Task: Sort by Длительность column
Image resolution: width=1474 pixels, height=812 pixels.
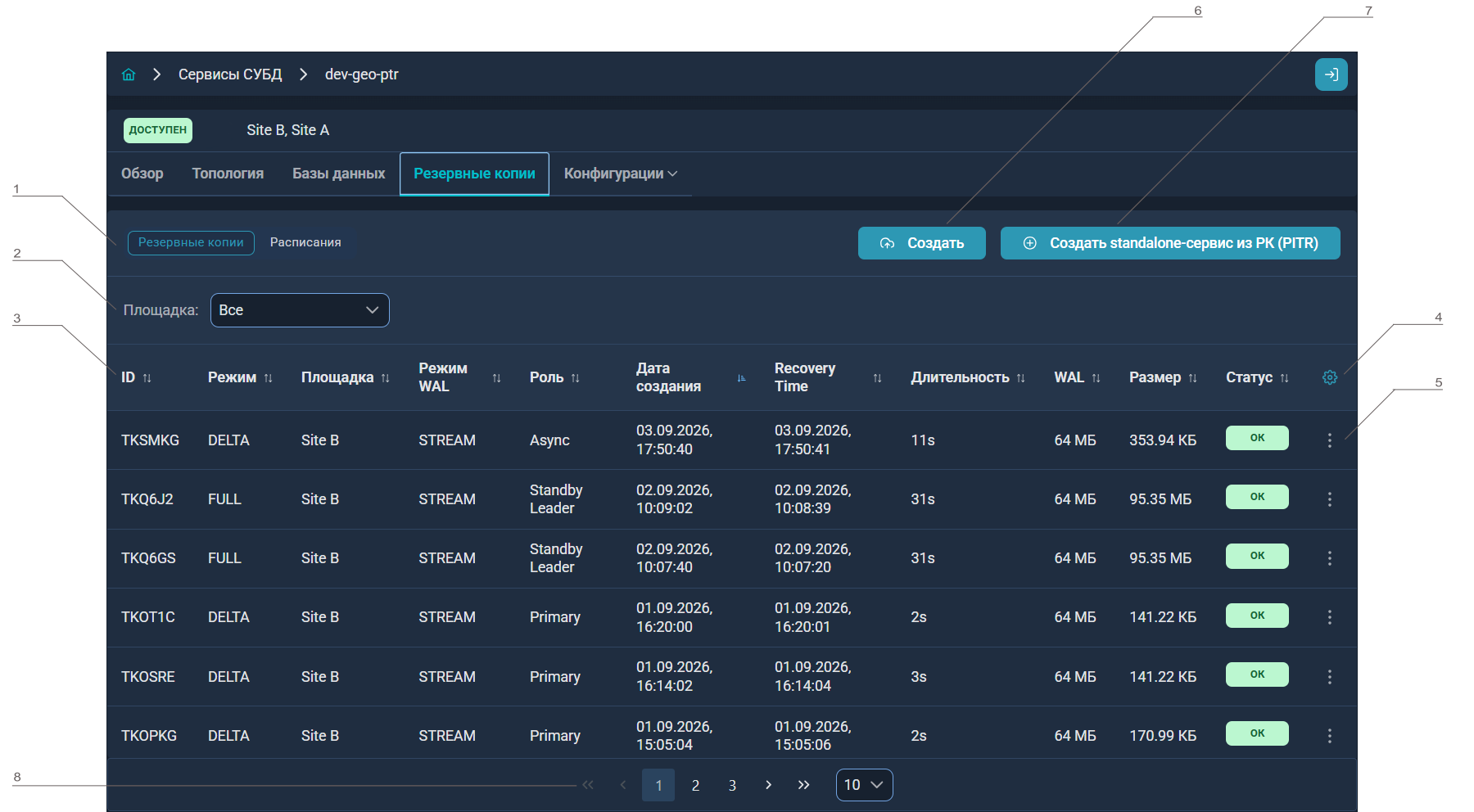Action: [x=1020, y=378]
